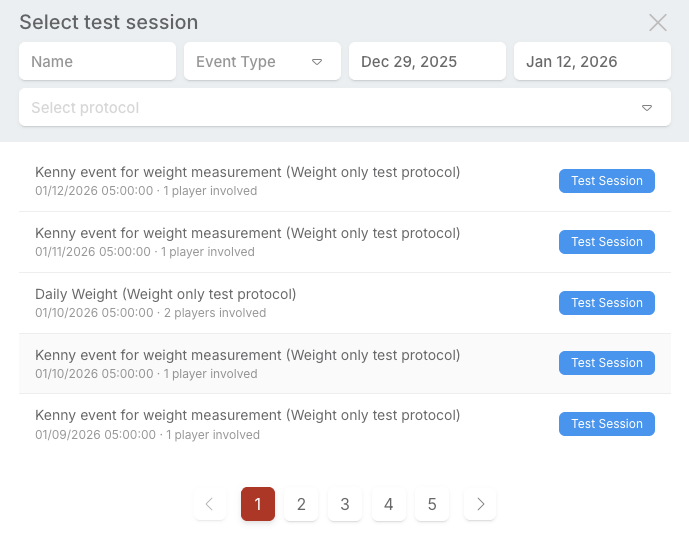Click the 01/12/2026 Kenny event row title

[247, 172]
